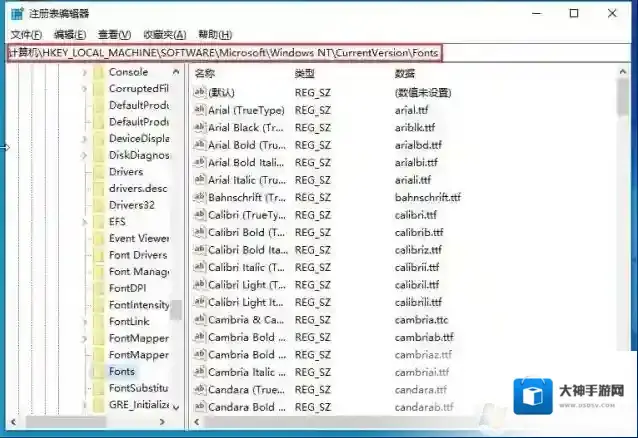The height and width of the screenshot is (438, 638).
Task: Select the Font Manag tree item
Action: click(x=139, y=272)
